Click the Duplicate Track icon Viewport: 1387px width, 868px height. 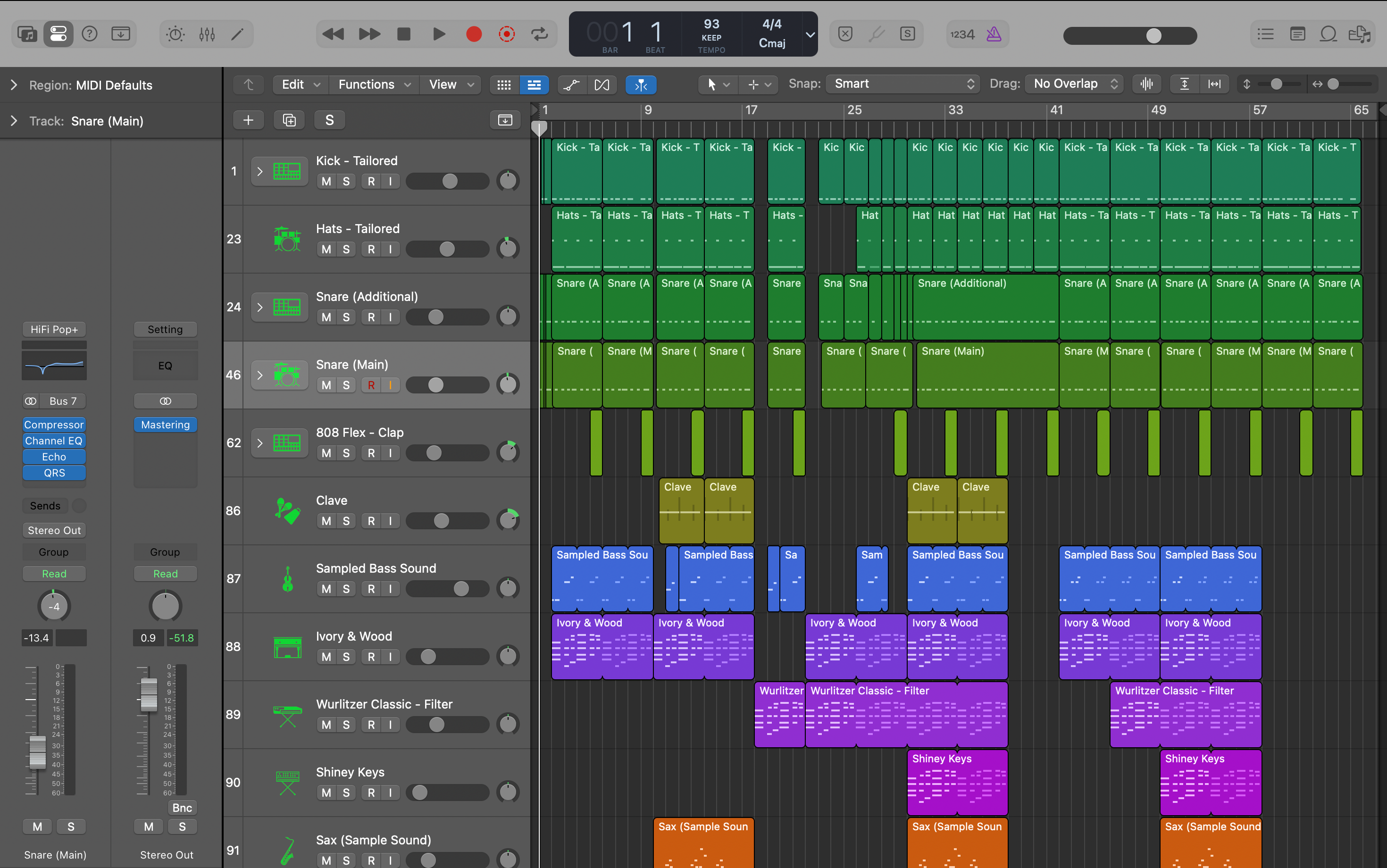pos(289,120)
